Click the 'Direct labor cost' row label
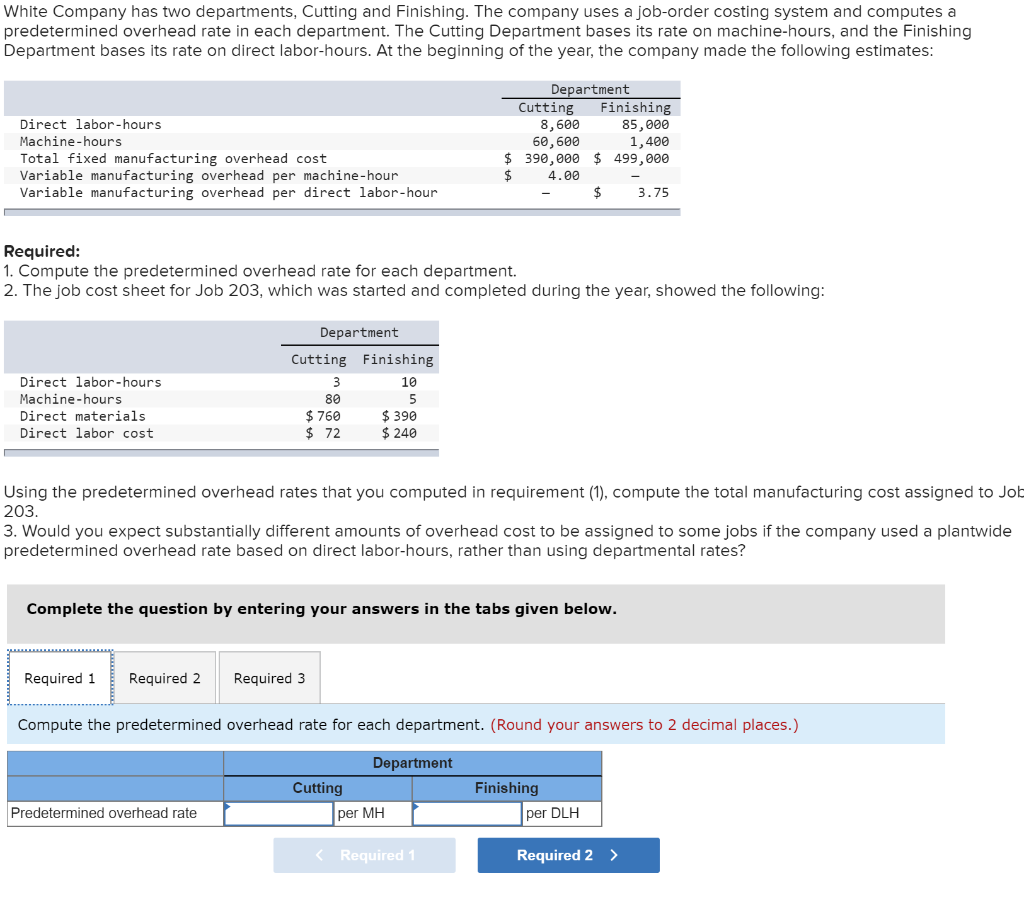The height and width of the screenshot is (900, 1024). (86, 433)
